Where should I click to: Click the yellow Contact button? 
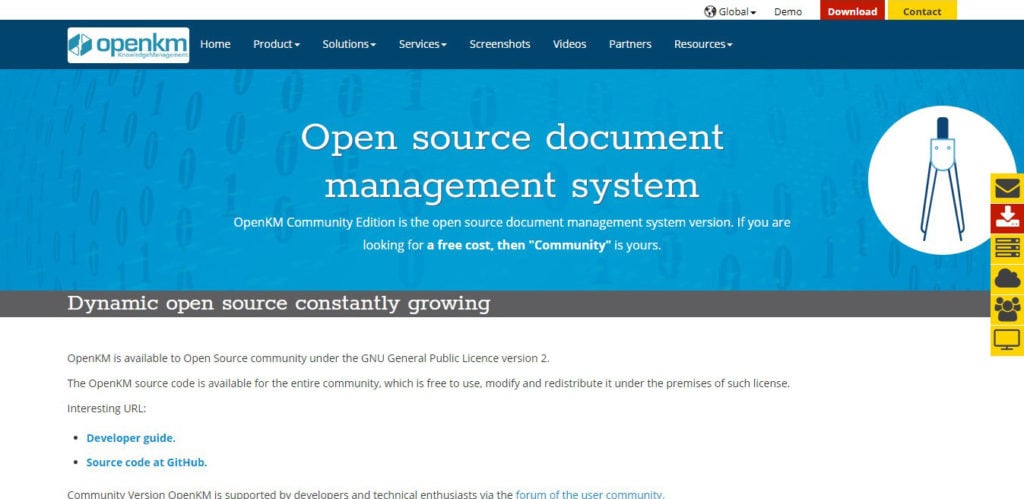coord(921,10)
